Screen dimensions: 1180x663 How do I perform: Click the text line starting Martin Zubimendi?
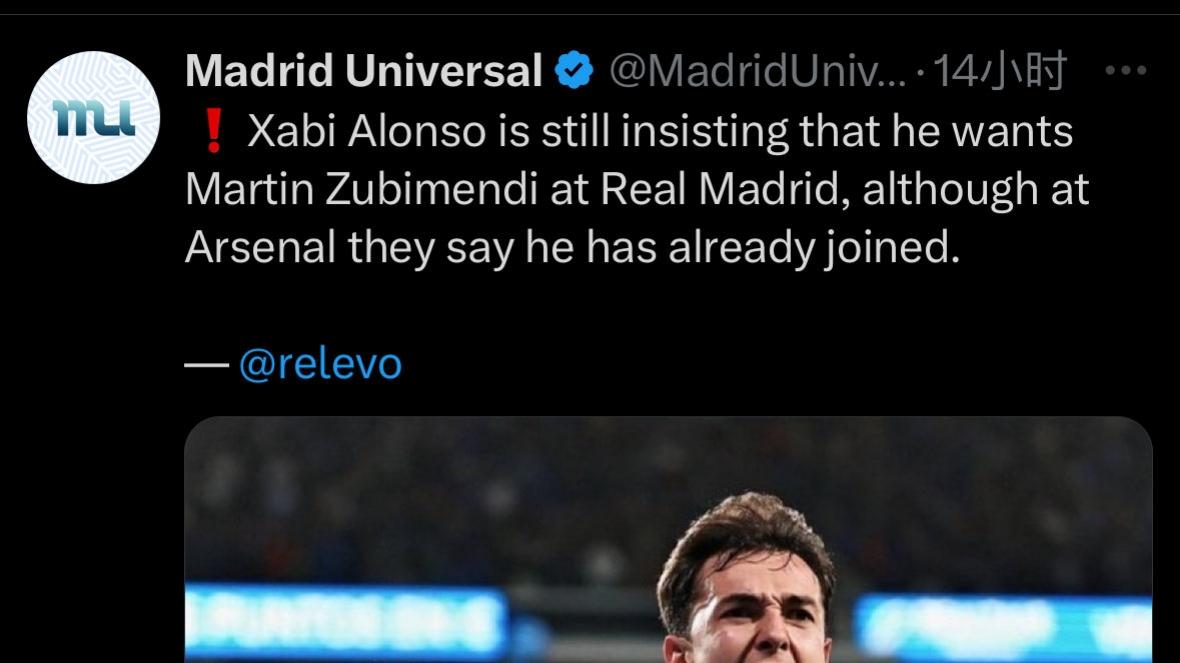point(637,189)
